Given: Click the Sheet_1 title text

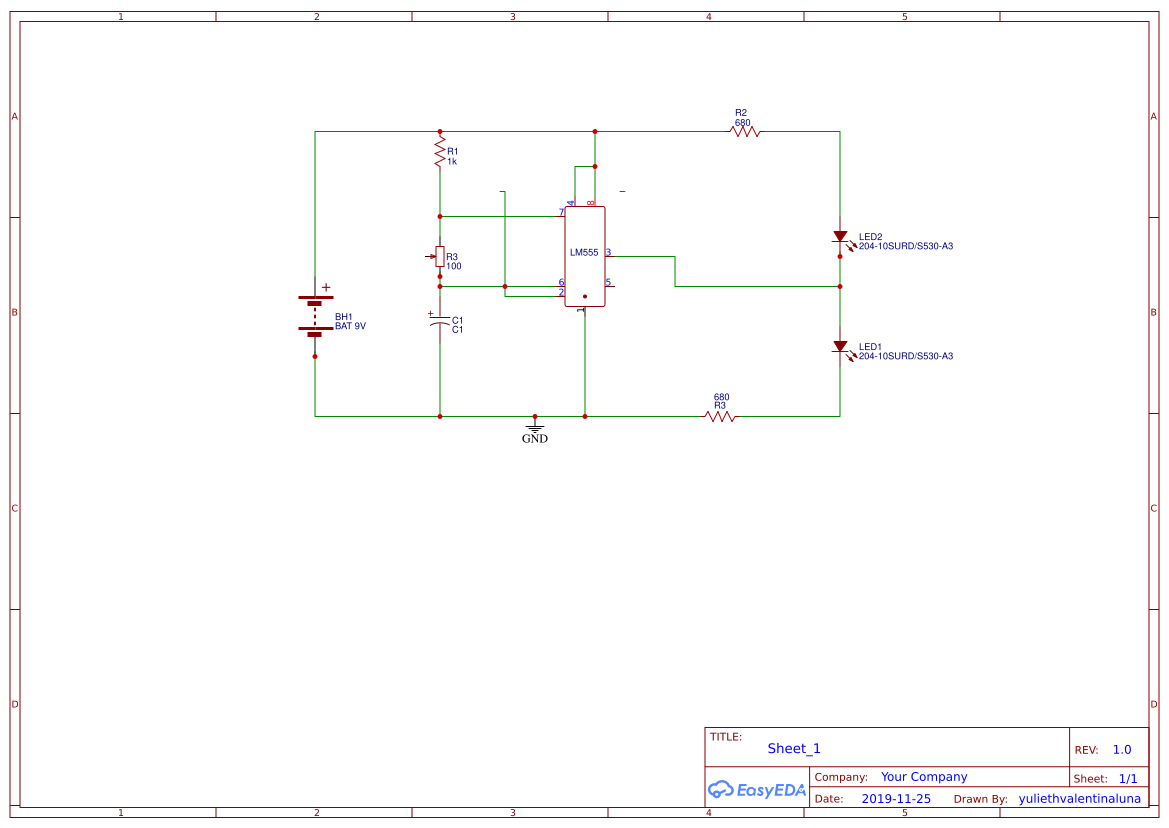Looking at the screenshot, I should point(793,748).
